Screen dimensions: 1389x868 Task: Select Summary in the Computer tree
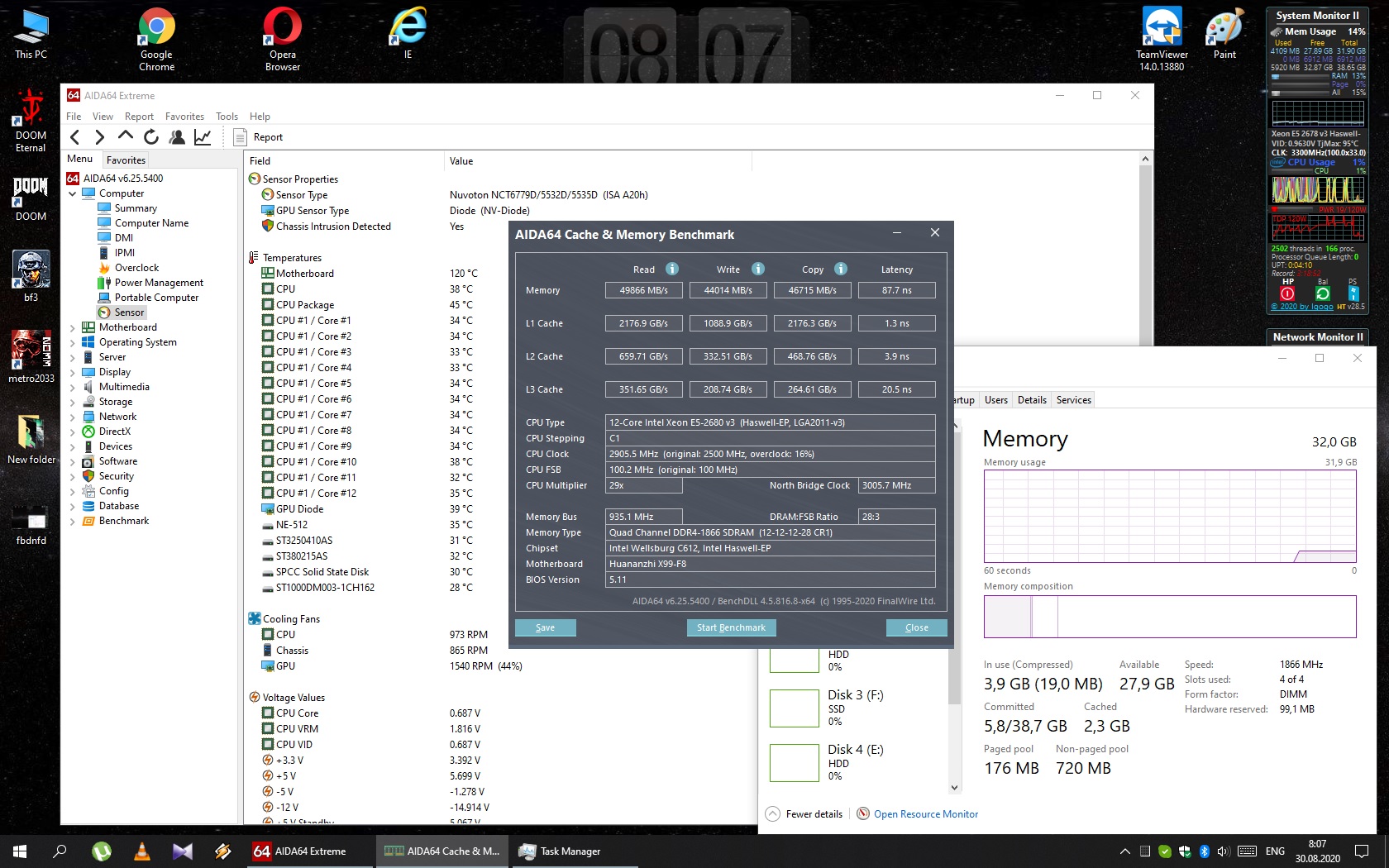pos(136,208)
